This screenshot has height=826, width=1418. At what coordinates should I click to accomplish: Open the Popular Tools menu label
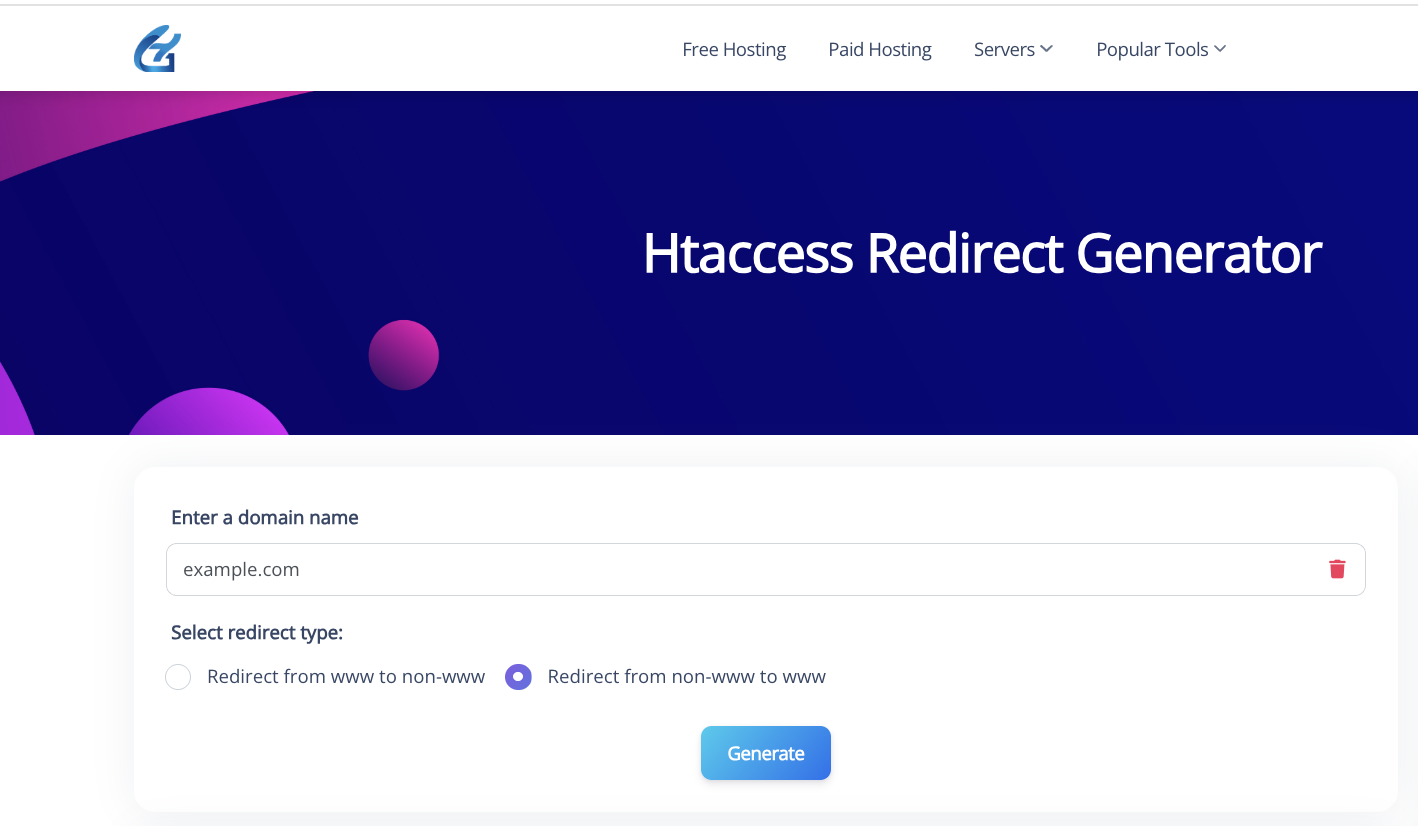pyautogui.click(x=1152, y=49)
